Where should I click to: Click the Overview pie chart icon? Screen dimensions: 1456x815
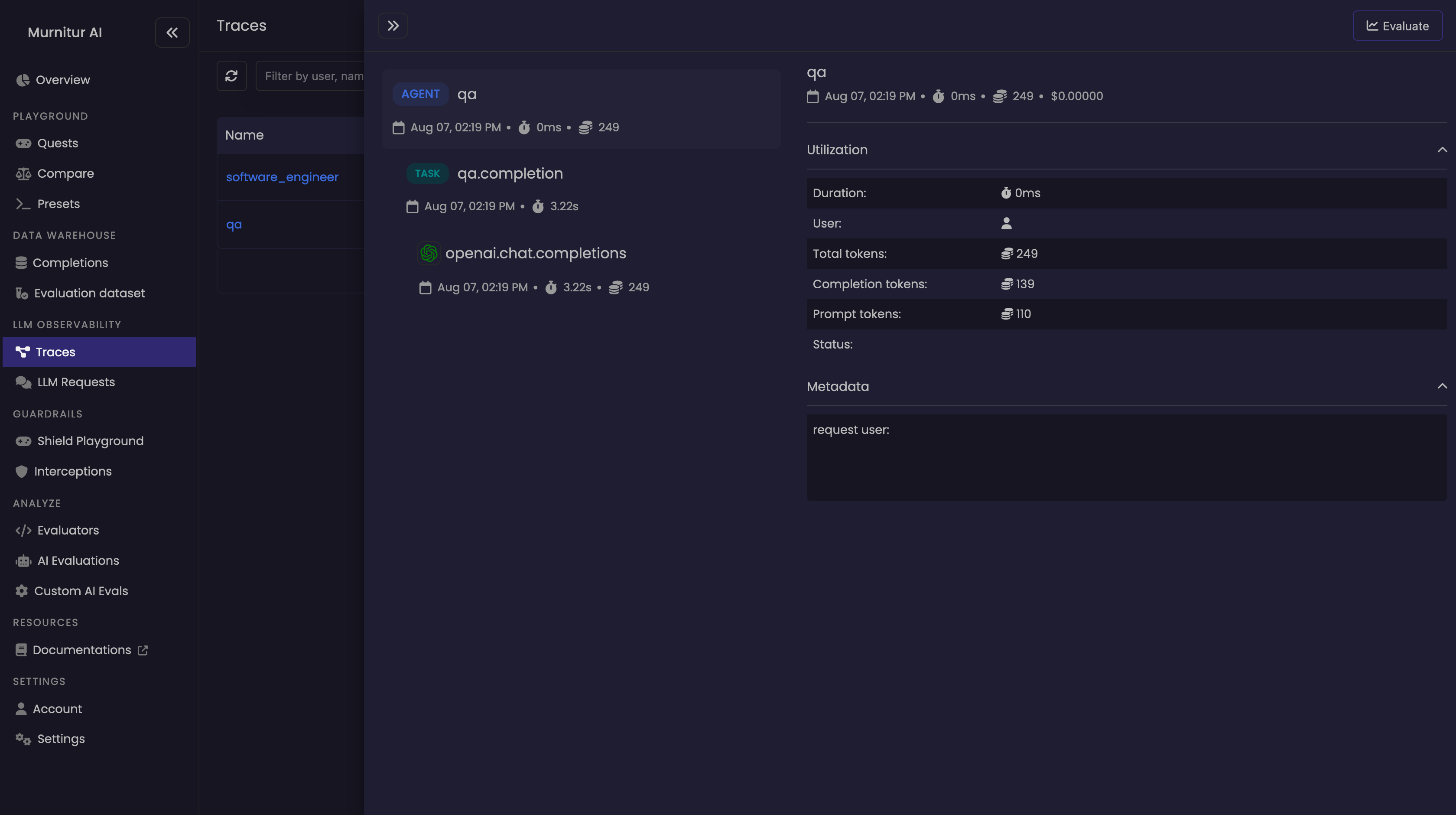click(x=23, y=80)
